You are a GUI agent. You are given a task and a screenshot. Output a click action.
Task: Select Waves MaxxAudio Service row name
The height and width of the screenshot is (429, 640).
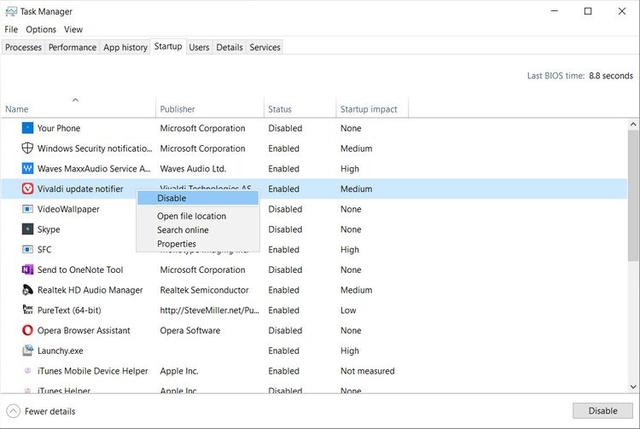point(94,169)
